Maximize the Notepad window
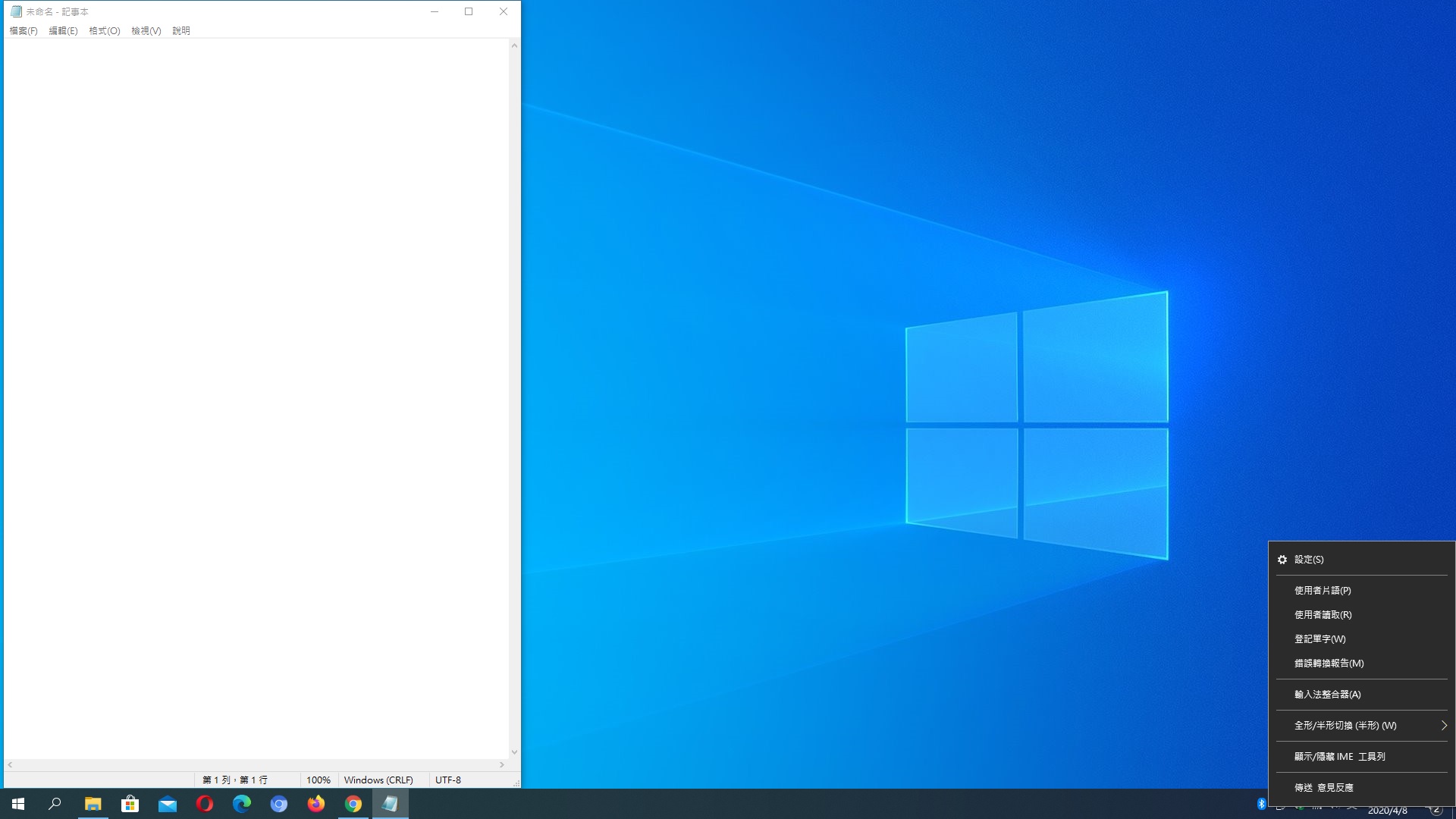Viewport: 1456px width, 819px height. click(x=469, y=11)
